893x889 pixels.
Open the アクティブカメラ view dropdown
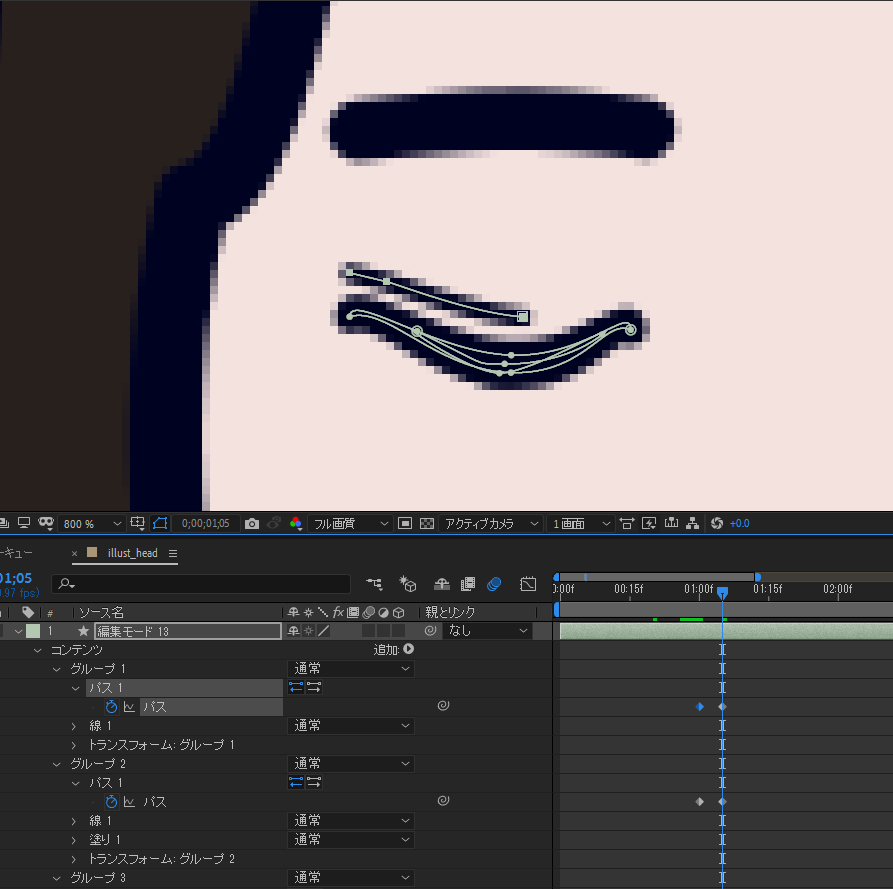[491, 524]
